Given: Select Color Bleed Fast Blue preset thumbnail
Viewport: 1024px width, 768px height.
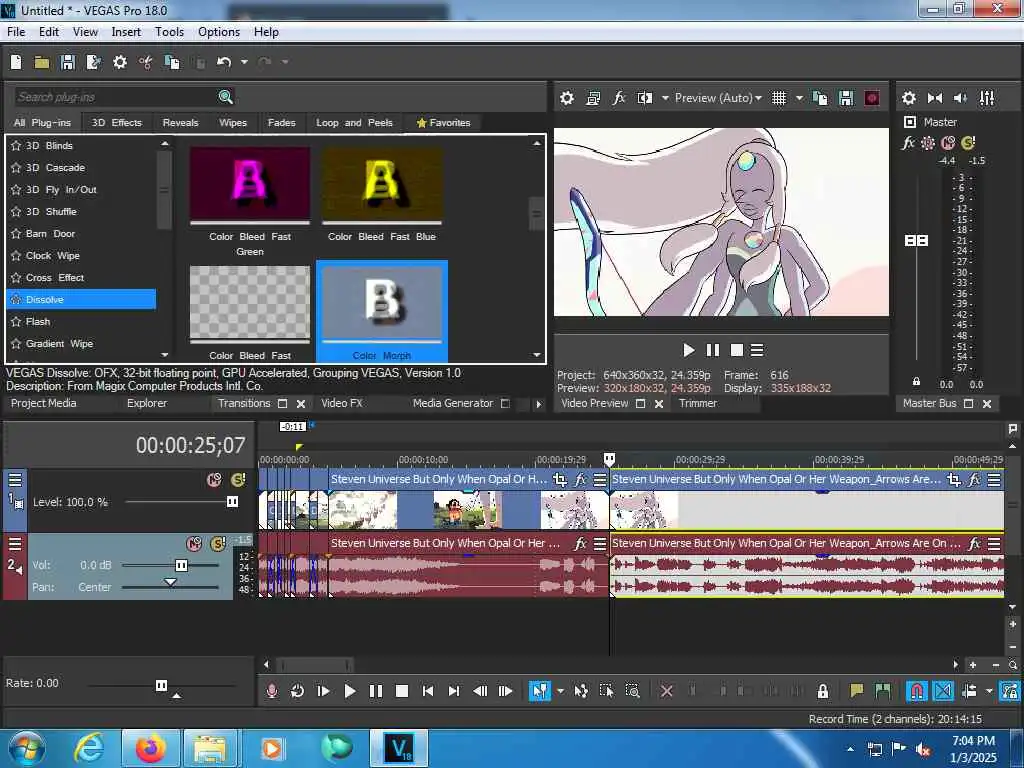Looking at the screenshot, I should coord(382,185).
